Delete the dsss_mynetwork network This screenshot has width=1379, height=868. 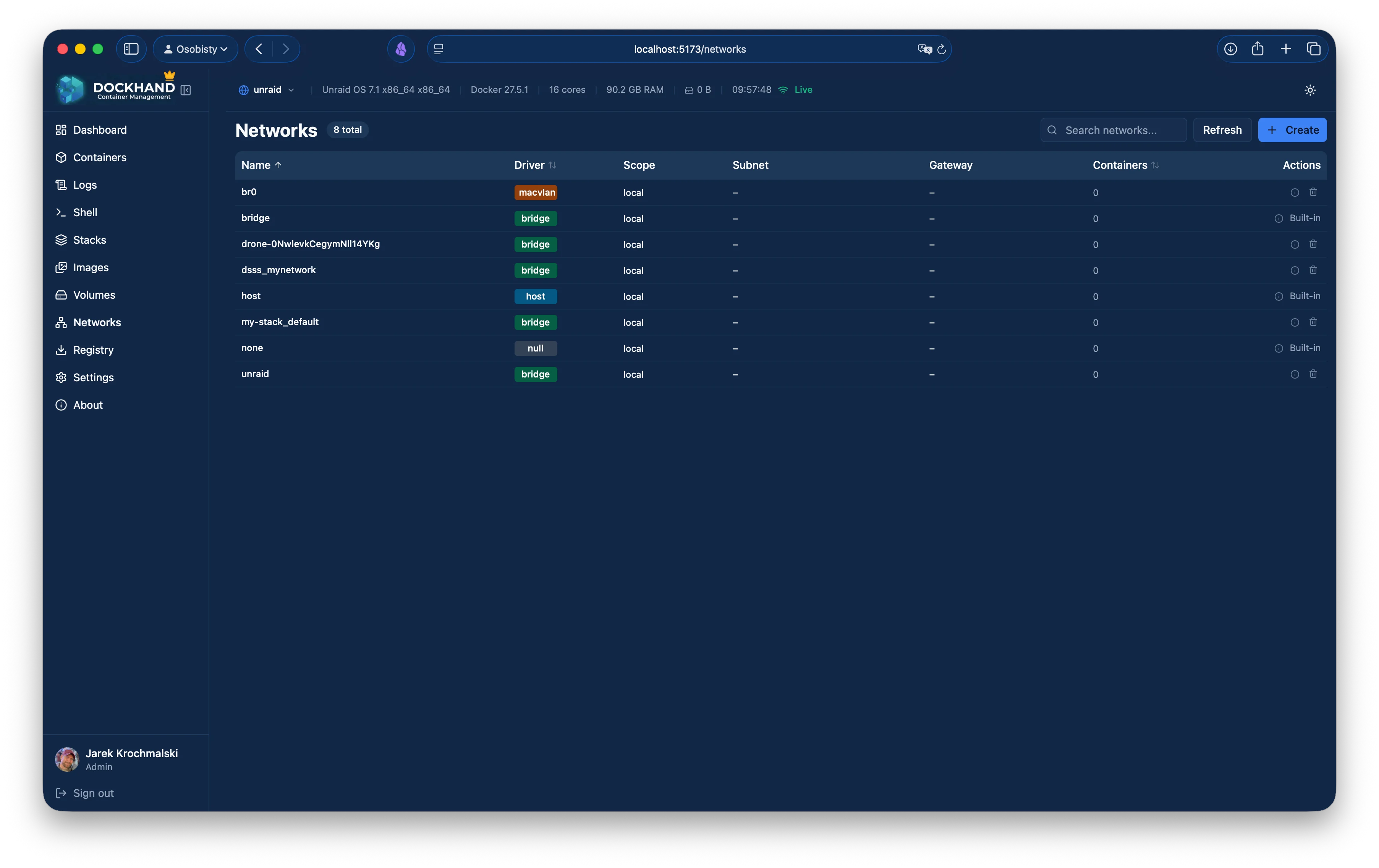(x=1313, y=270)
